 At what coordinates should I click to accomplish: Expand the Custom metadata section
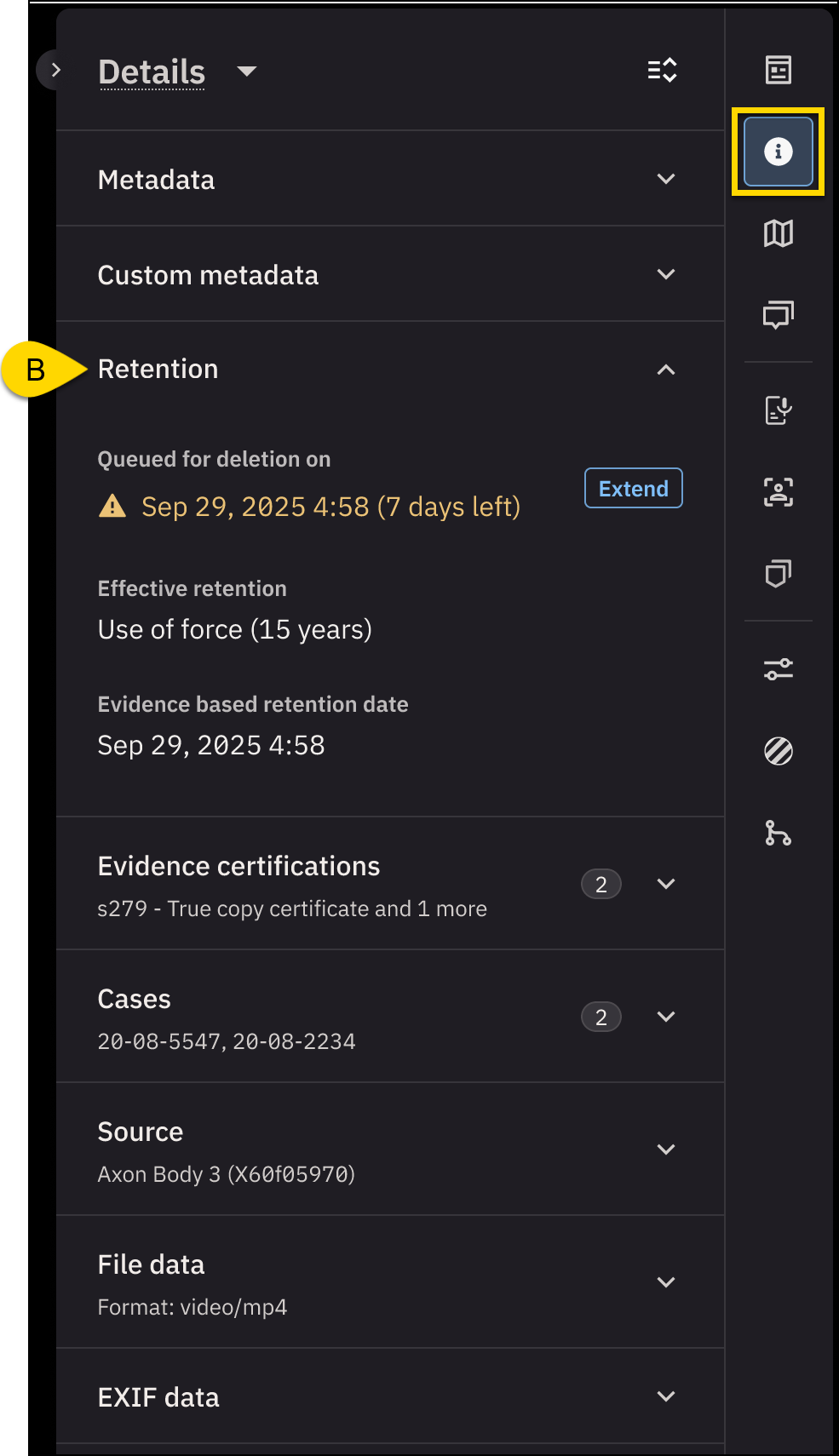[x=665, y=274]
